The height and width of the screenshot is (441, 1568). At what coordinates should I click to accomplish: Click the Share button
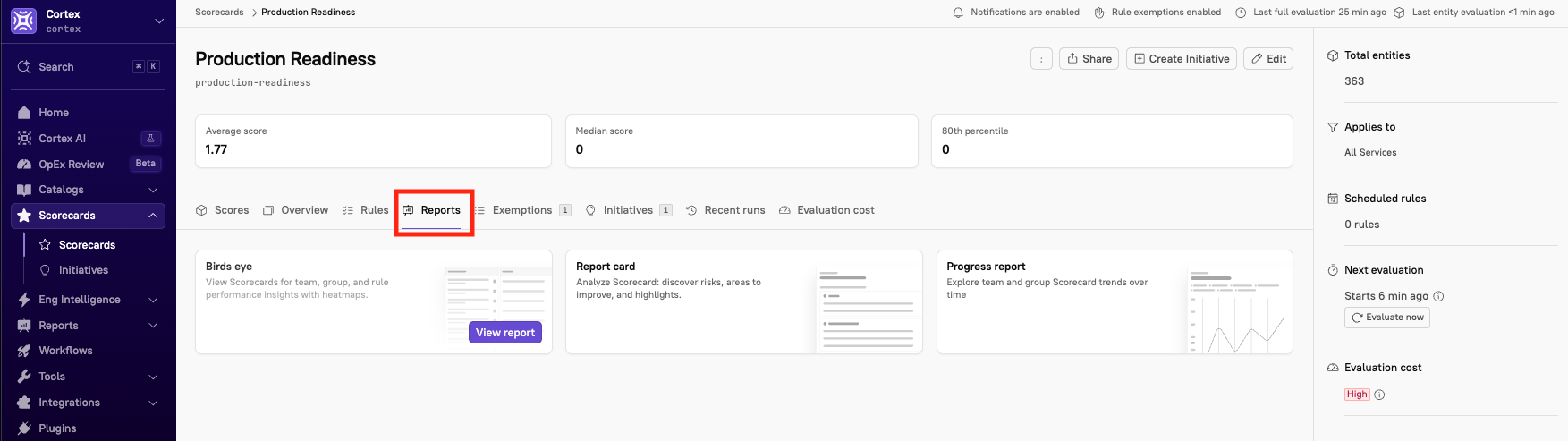tap(1089, 59)
